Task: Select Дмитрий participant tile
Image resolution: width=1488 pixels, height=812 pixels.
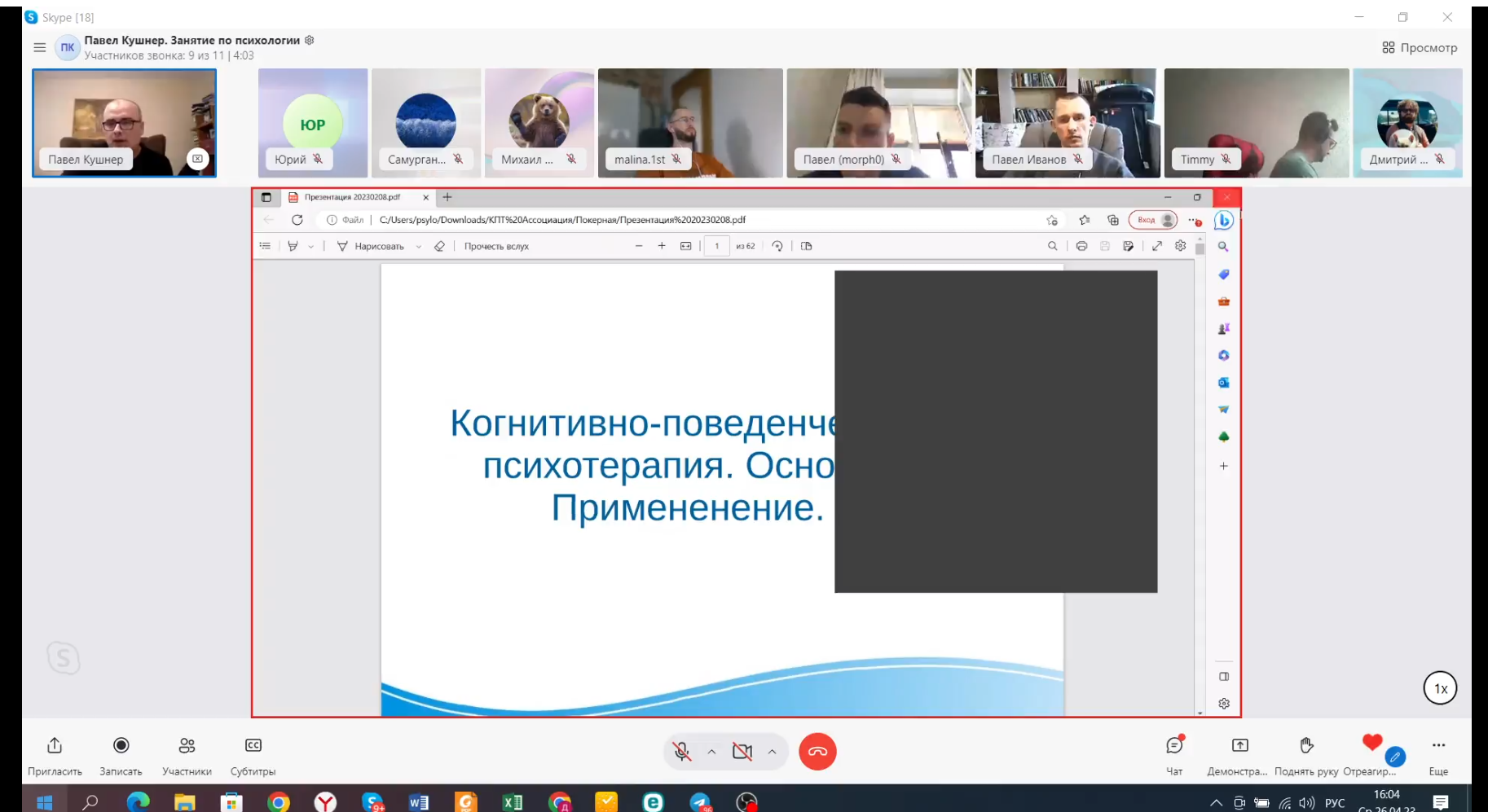Action: pyautogui.click(x=1407, y=123)
